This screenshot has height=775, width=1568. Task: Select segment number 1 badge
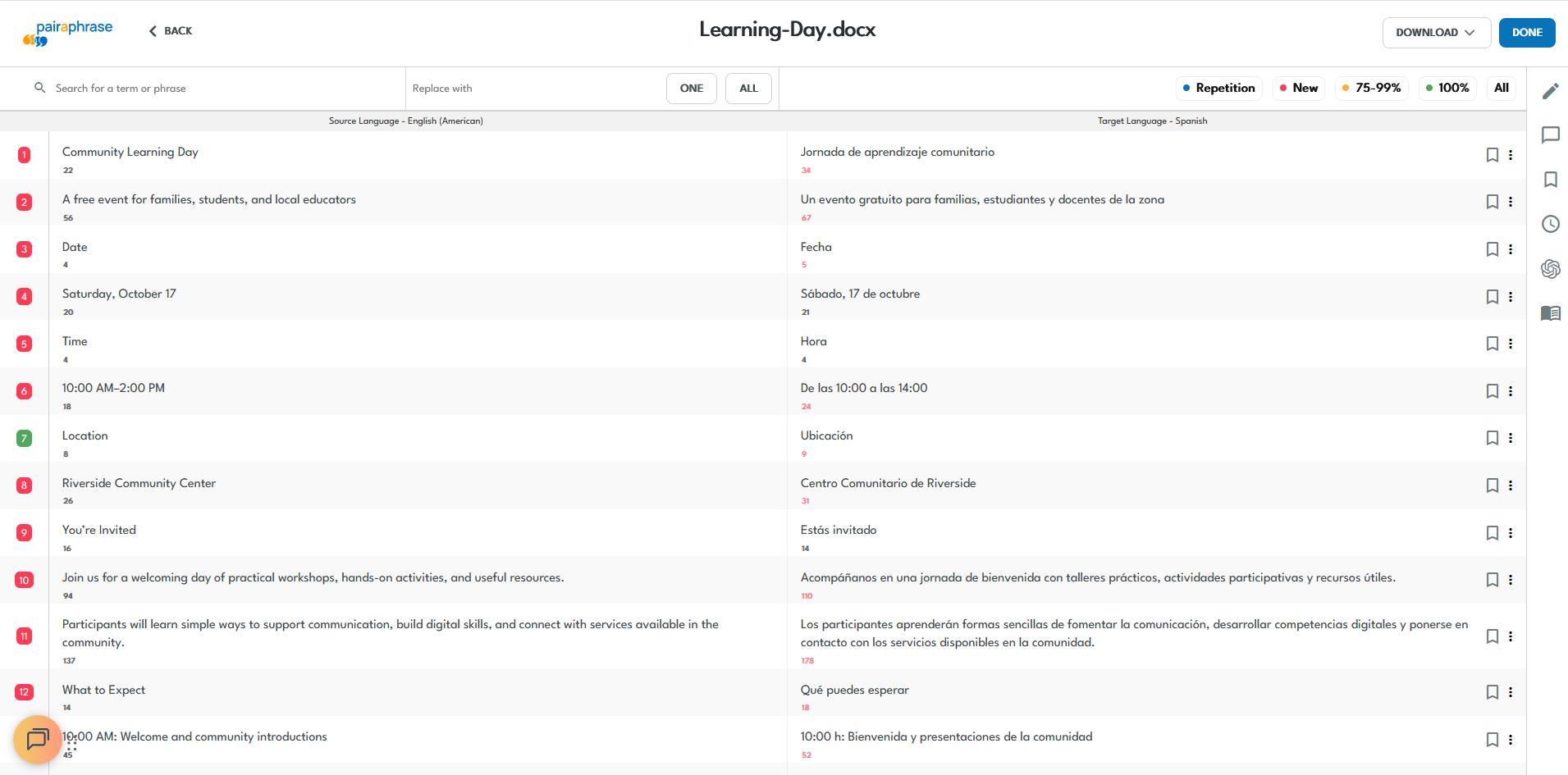25,155
